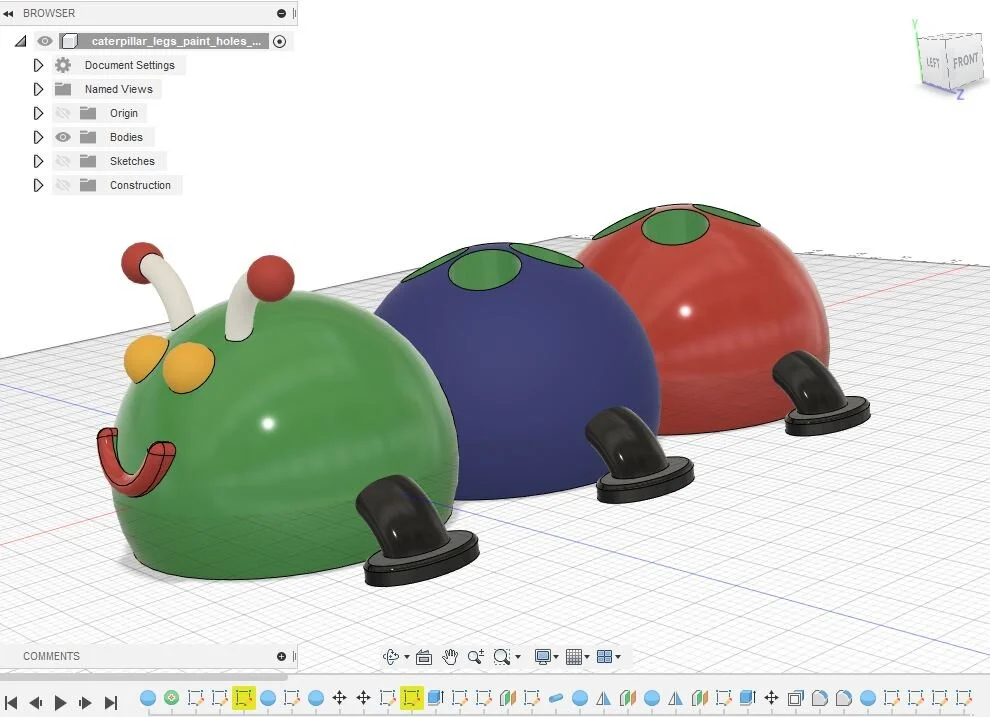Open the Viewports dropdown arrow

618,657
